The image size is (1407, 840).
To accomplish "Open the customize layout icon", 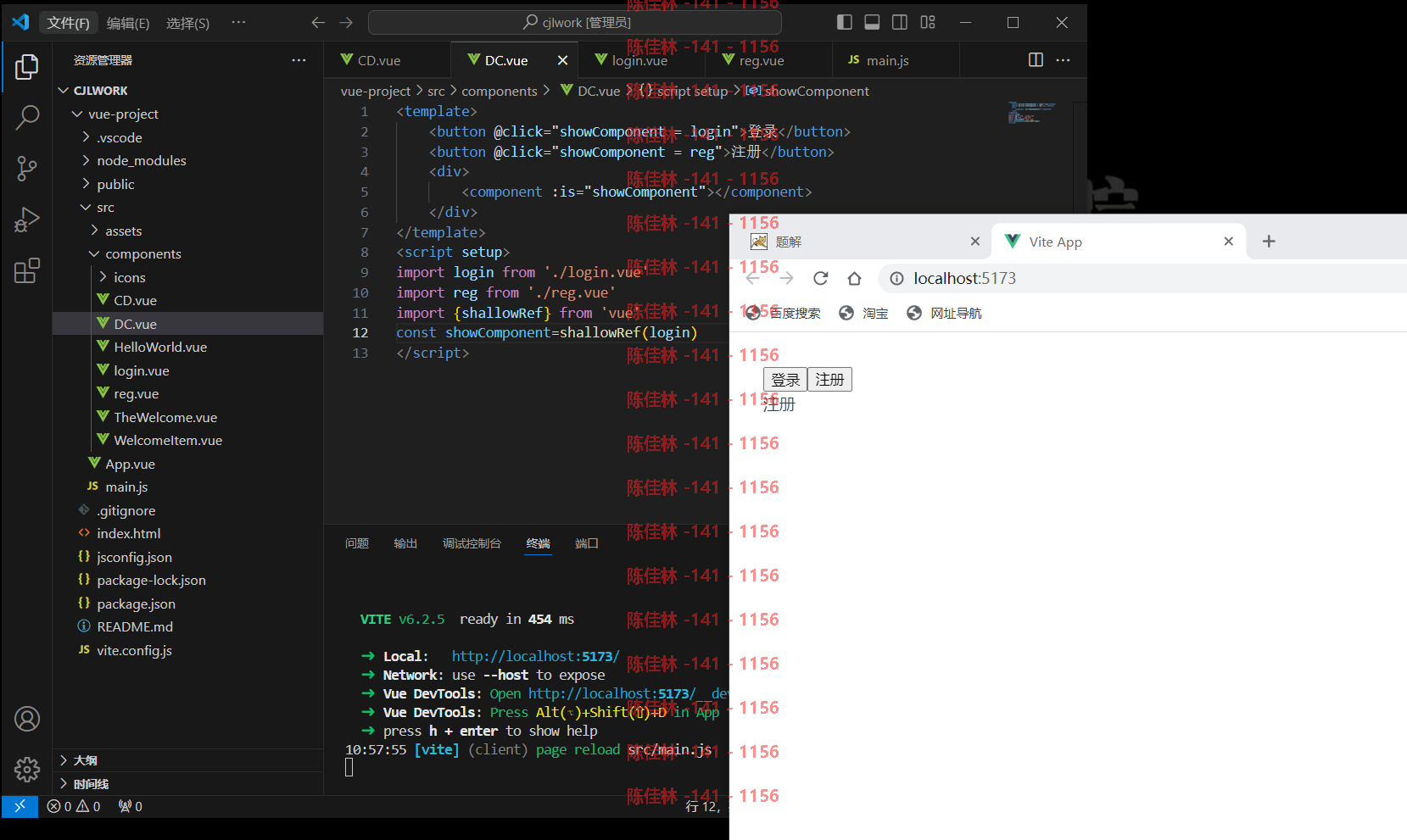I will (x=928, y=22).
